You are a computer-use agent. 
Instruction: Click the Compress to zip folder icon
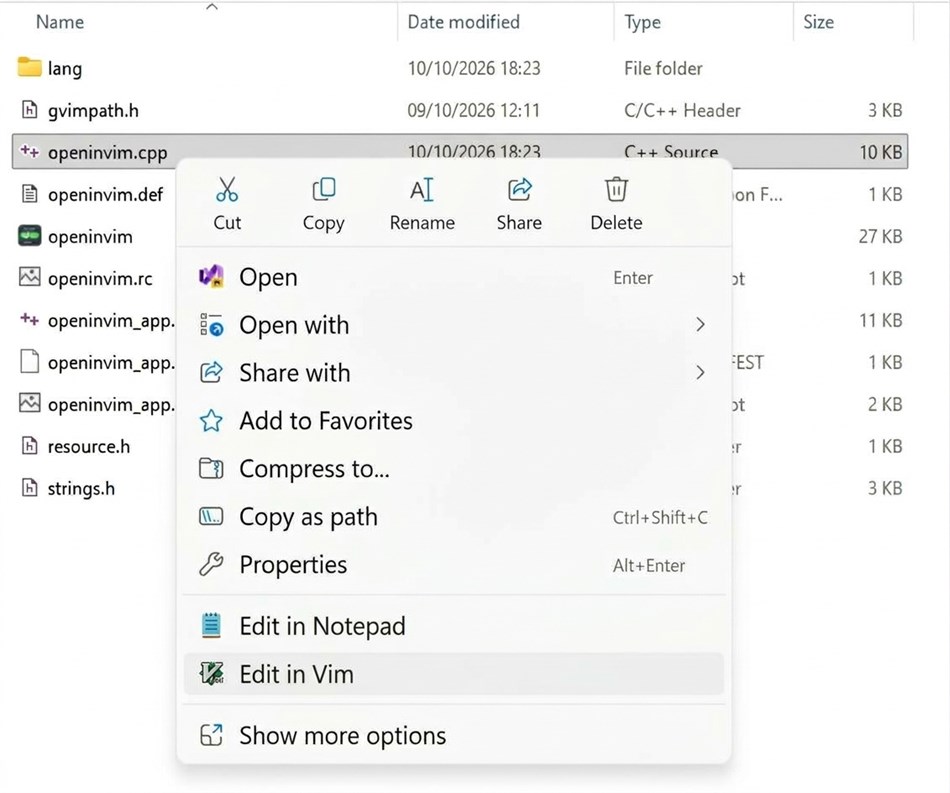(x=211, y=468)
